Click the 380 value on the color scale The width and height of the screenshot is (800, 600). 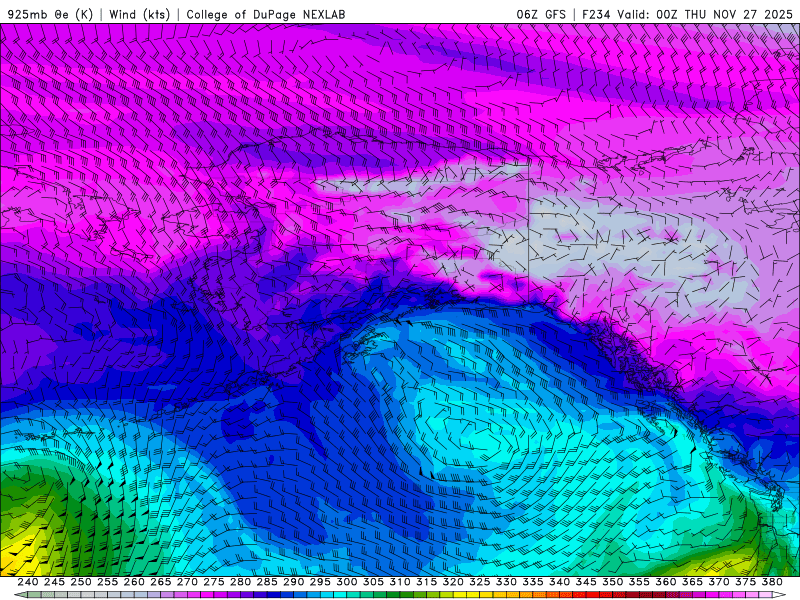772,582
